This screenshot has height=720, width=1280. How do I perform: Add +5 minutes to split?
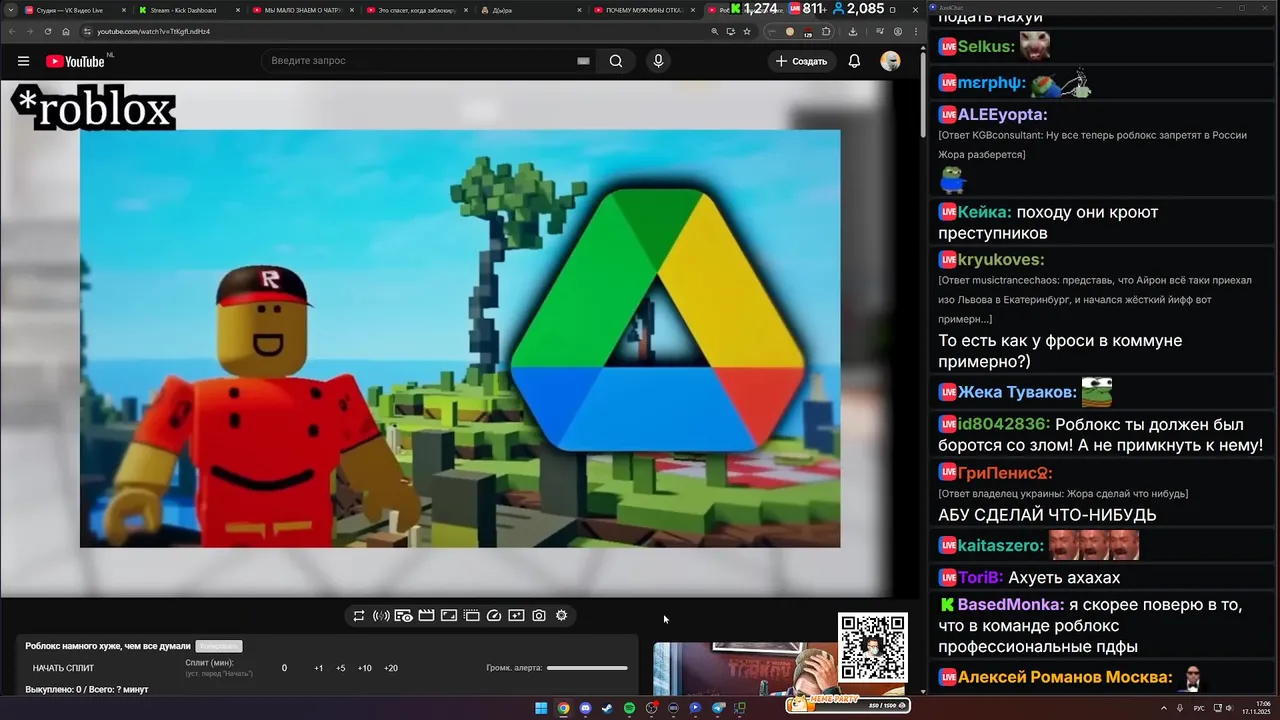click(340, 668)
